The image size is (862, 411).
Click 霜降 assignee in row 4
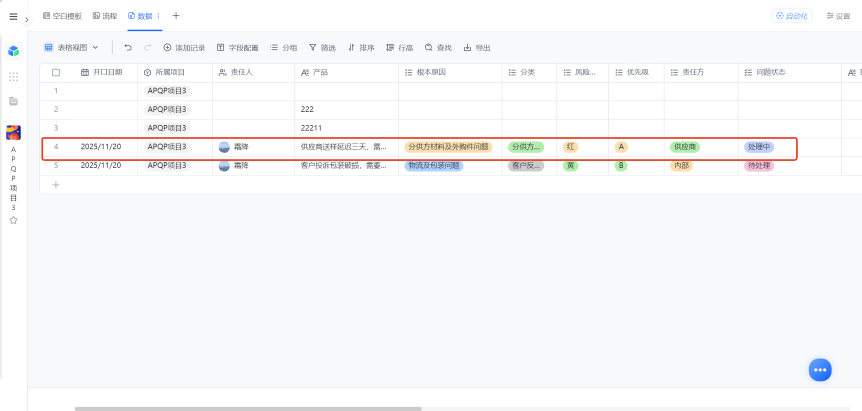click(234, 147)
